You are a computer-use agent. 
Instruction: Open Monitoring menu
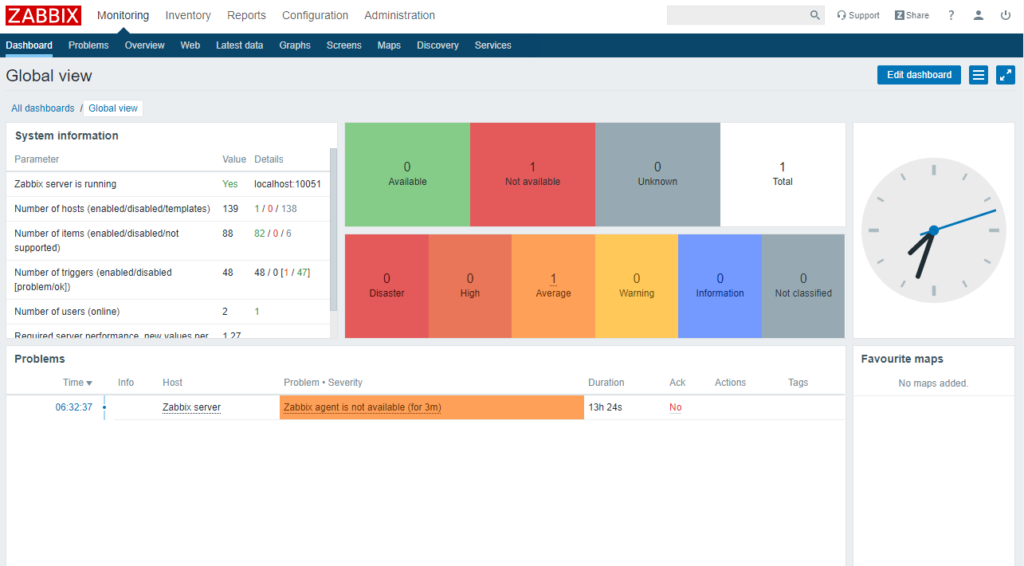click(x=123, y=15)
